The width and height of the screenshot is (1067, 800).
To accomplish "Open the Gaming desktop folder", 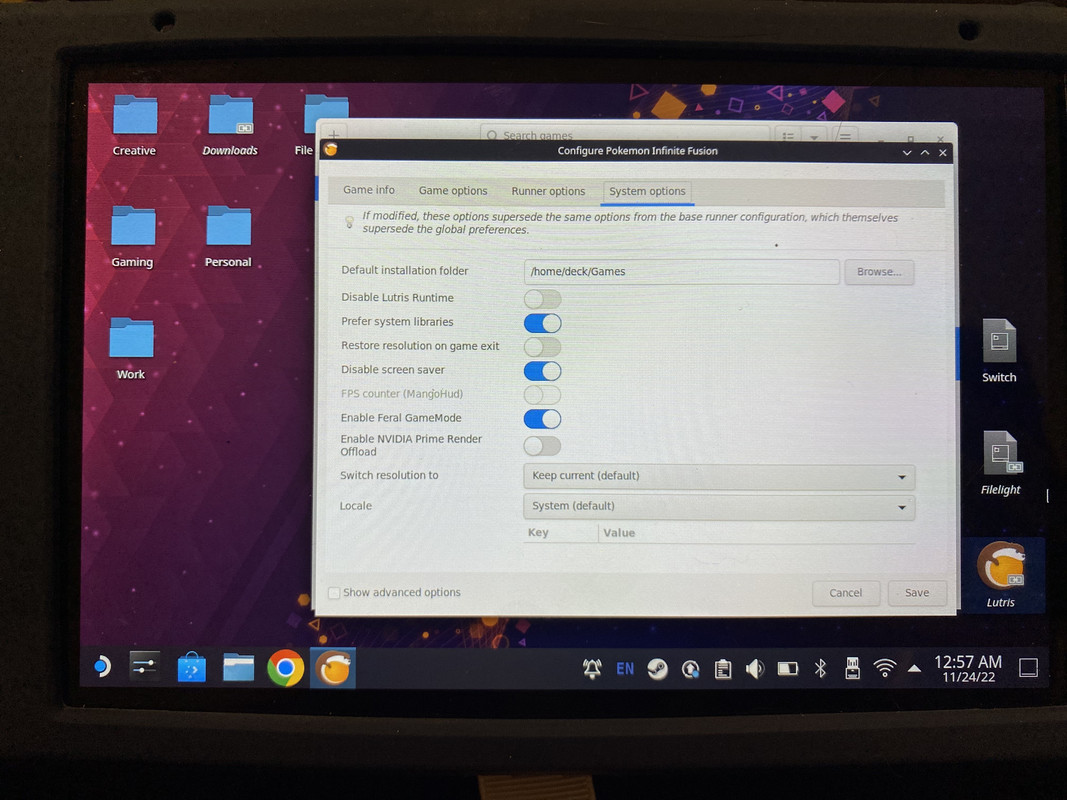I will point(132,237).
